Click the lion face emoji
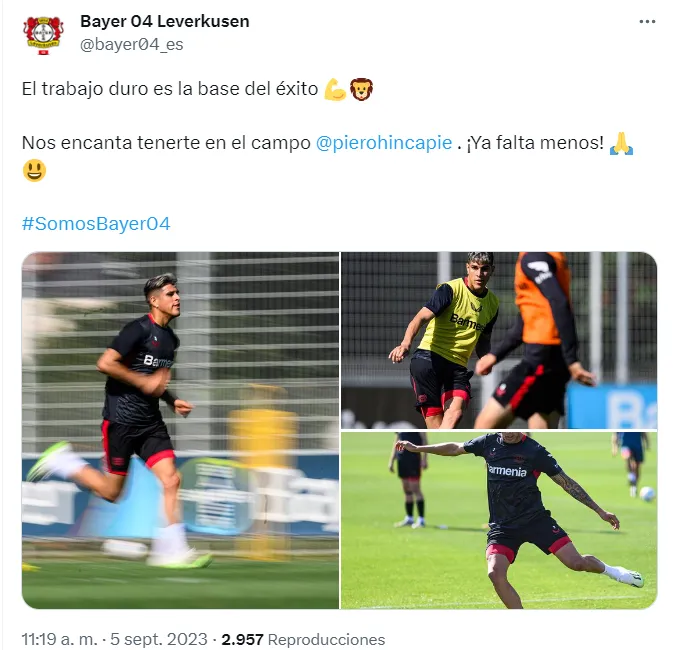673x650 pixels. click(361, 89)
